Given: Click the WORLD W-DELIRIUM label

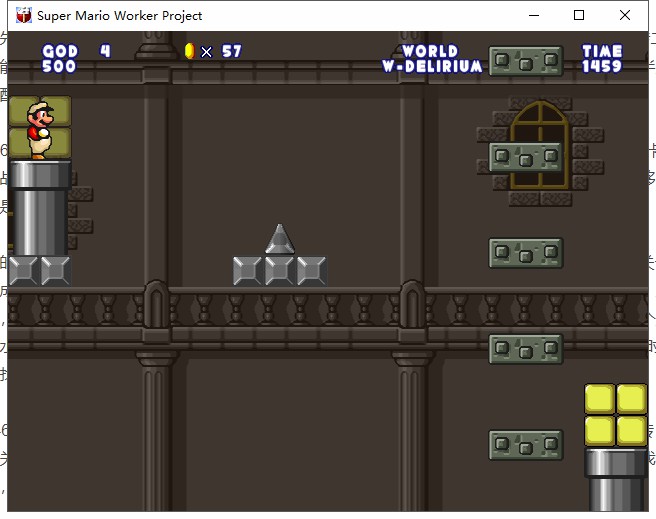Looking at the screenshot, I should [x=432, y=59].
